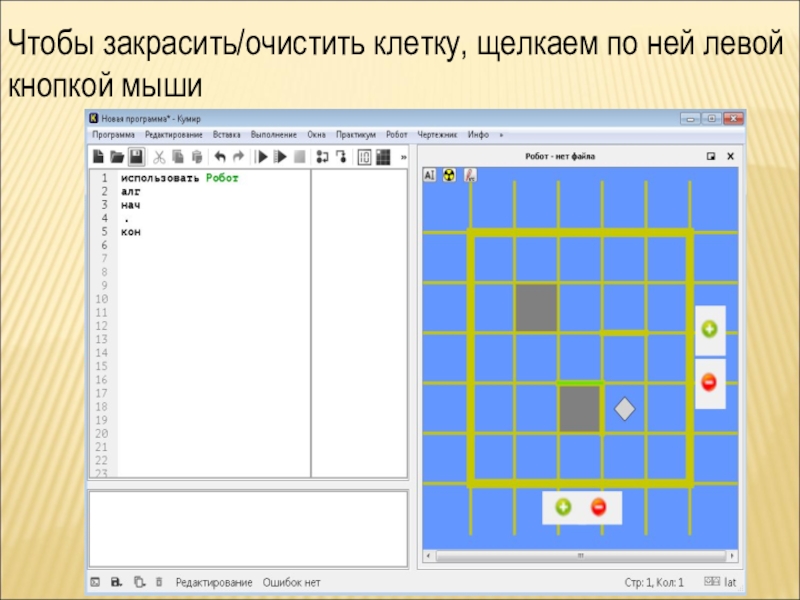800x600 pixels.
Task: Click the 'кон' code line
Action: 131,232
